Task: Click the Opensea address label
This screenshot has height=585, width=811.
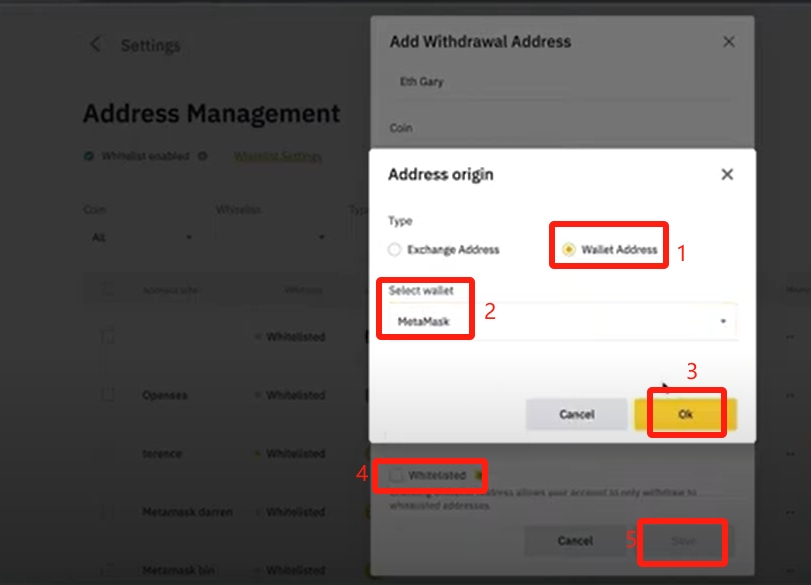Action: [x=164, y=395]
